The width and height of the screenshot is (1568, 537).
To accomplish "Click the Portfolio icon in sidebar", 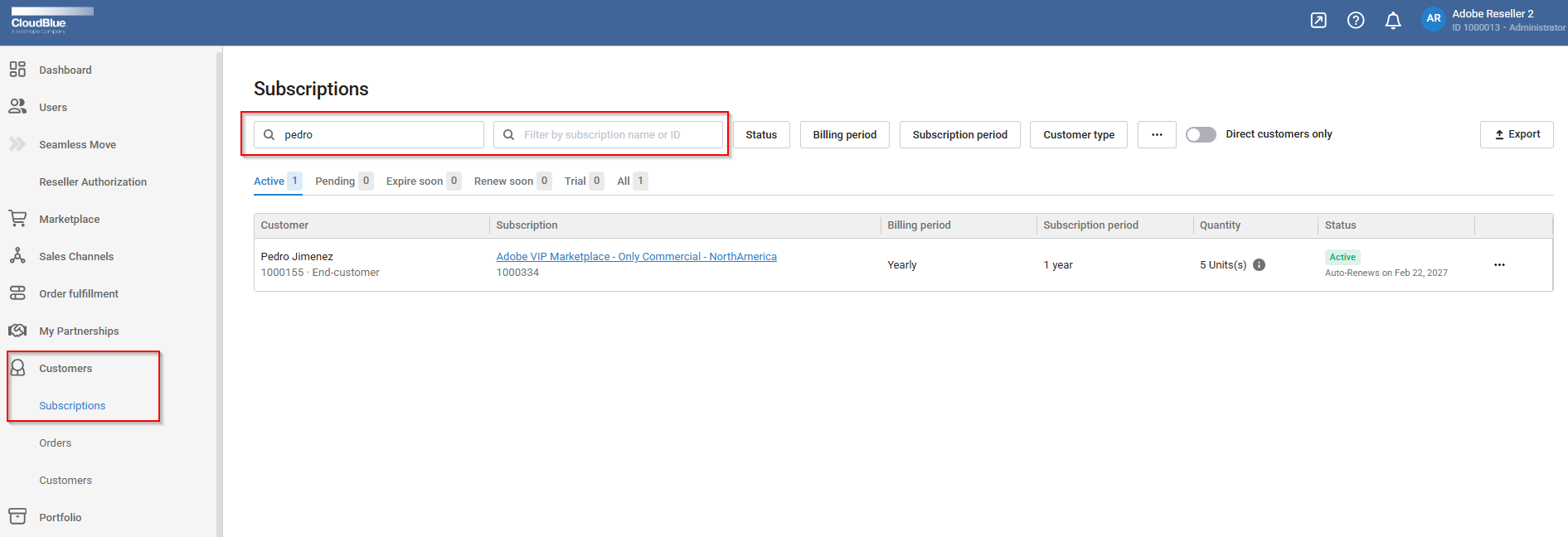I will click(17, 517).
